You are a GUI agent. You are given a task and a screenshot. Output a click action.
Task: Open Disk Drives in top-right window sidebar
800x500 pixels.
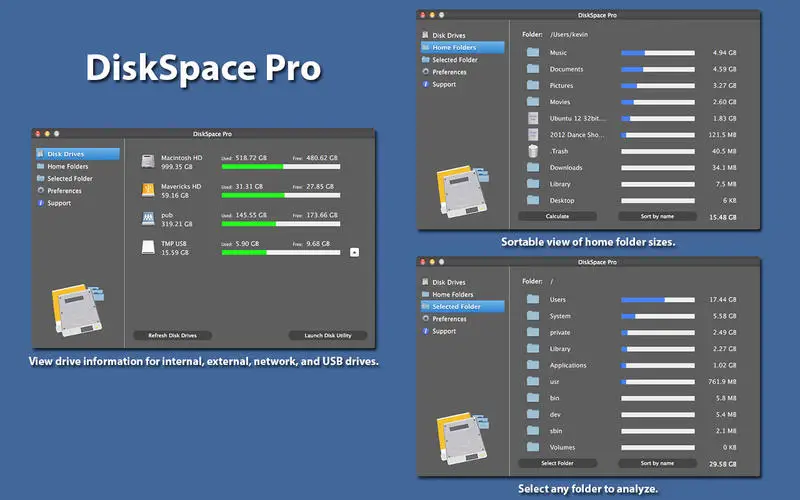[462, 35]
